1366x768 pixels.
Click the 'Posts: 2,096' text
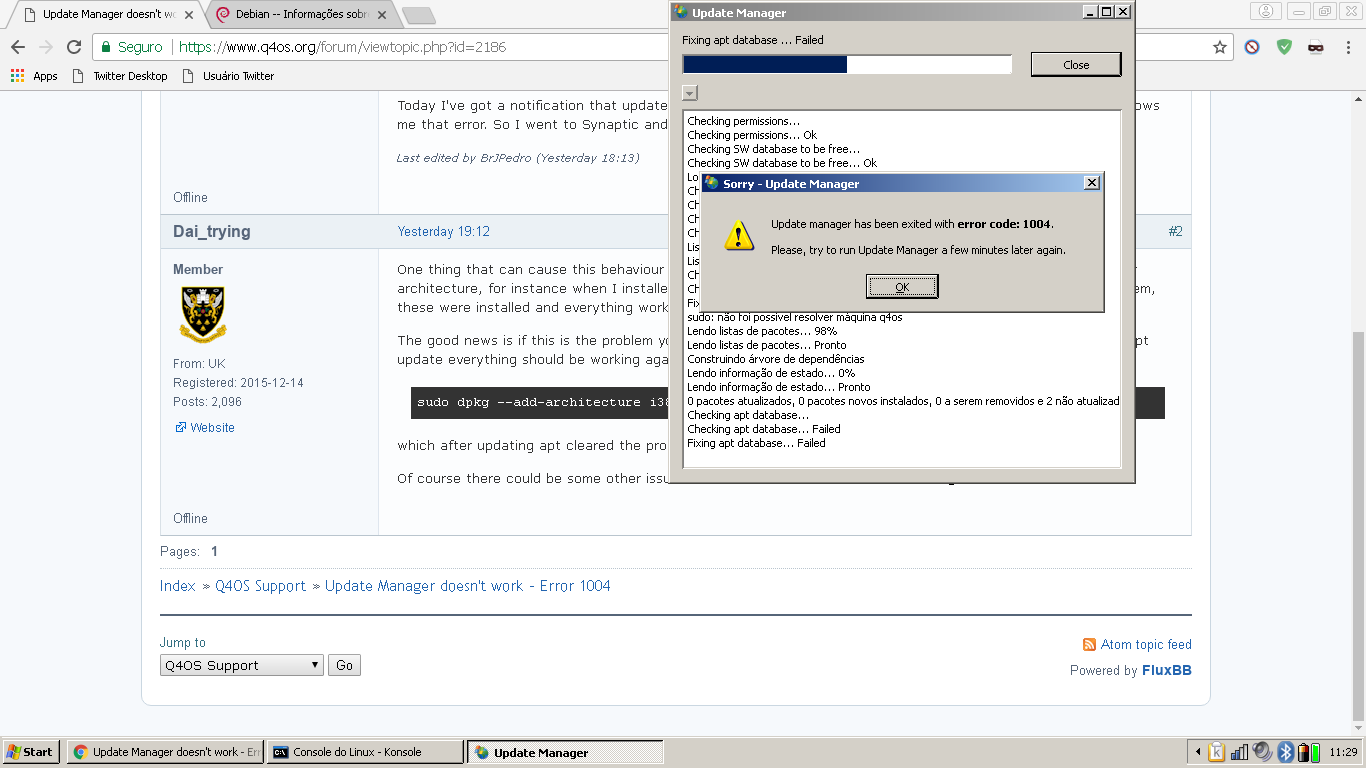click(x=207, y=402)
